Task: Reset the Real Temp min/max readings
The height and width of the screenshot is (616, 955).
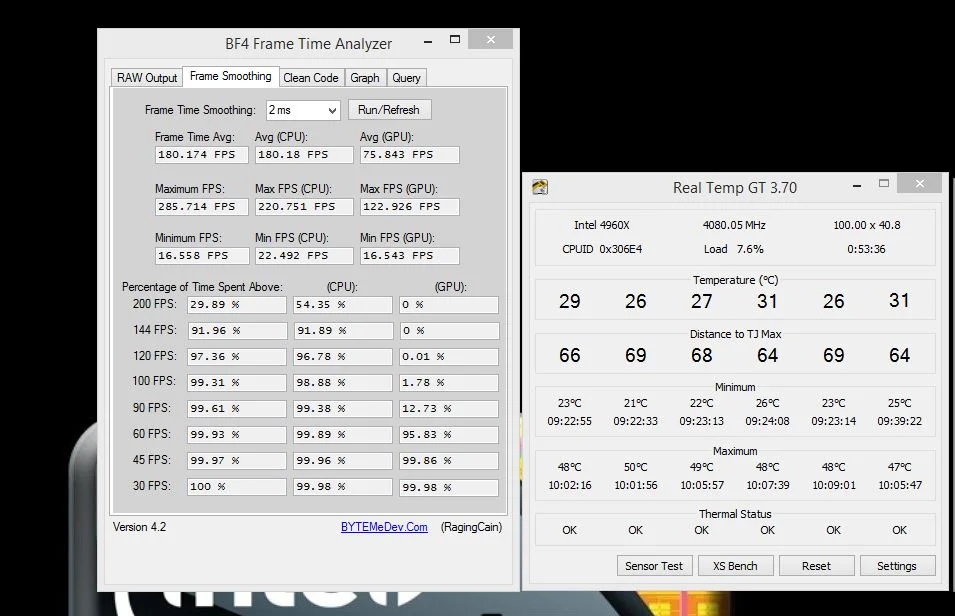Action: point(816,566)
